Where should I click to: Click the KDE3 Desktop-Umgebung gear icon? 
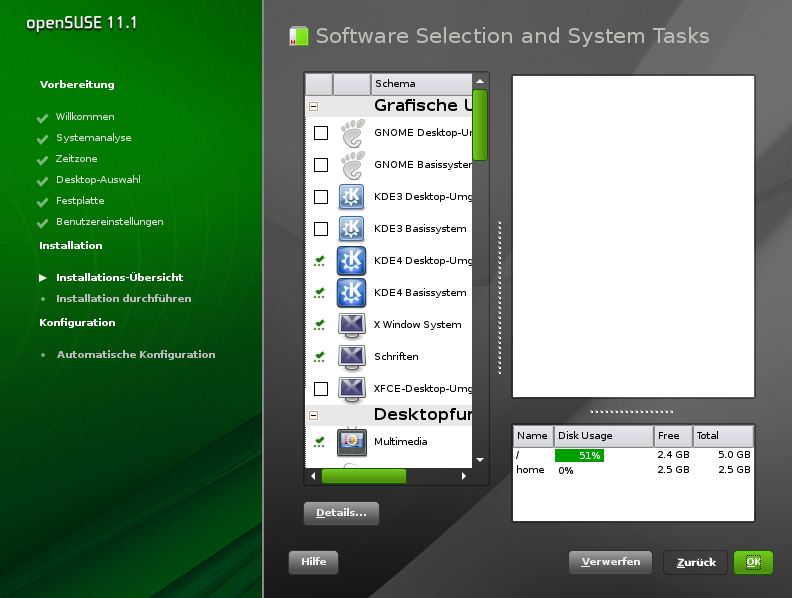[351, 197]
